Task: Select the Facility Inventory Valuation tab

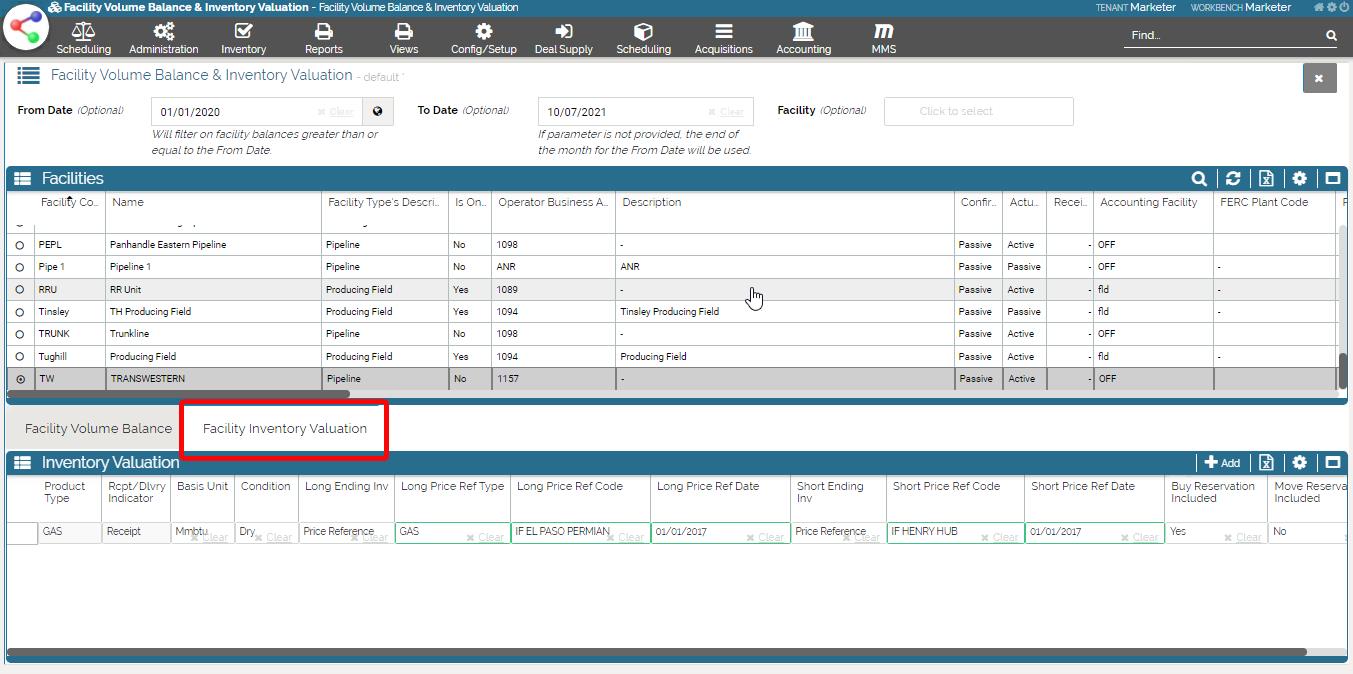Action: click(x=284, y=428)
